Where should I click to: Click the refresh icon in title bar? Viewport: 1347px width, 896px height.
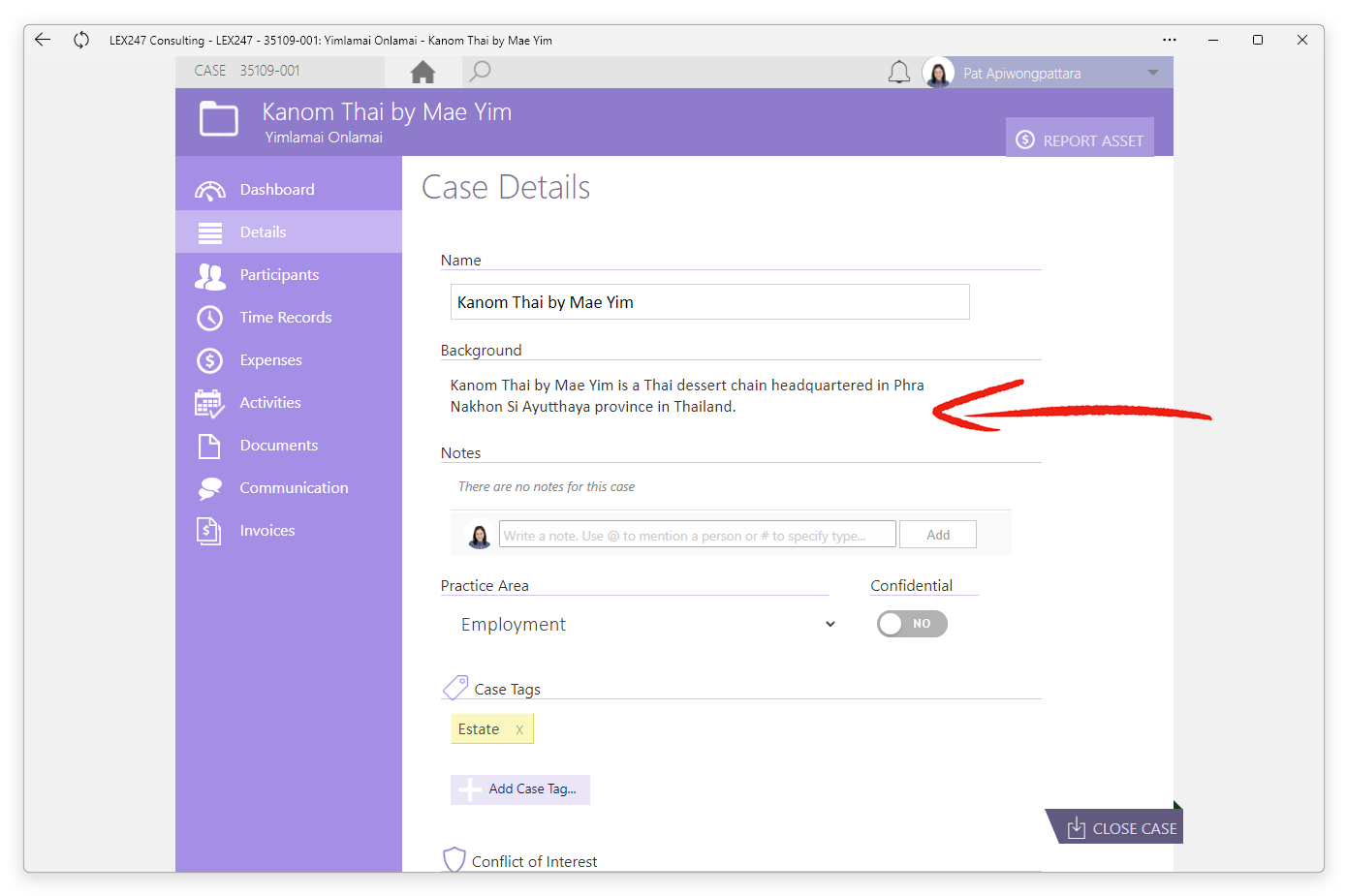pyautogui.click(x=81, y=40)
